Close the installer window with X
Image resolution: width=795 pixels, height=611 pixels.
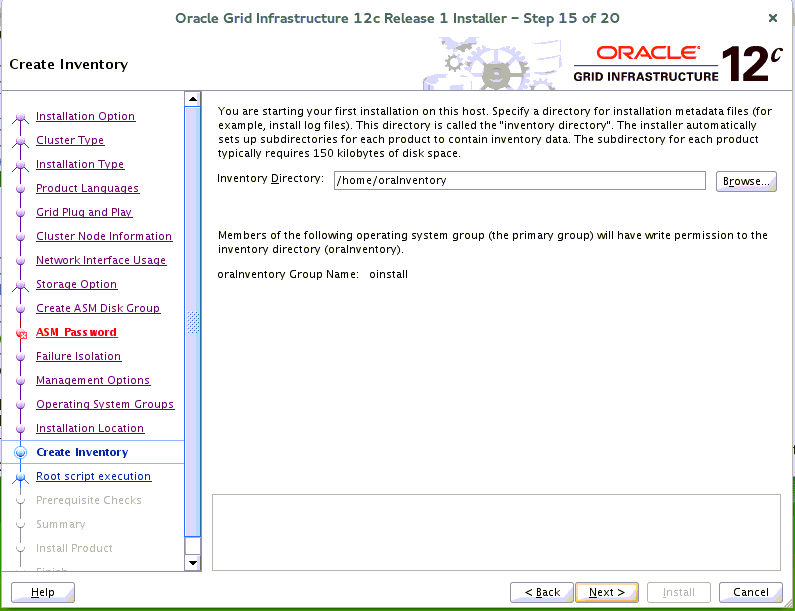773,18
